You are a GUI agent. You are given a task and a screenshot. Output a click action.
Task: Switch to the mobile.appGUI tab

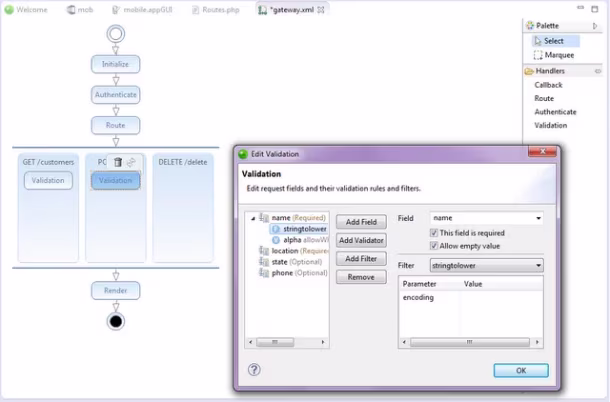pyautogui.click(x=143, y=10)
